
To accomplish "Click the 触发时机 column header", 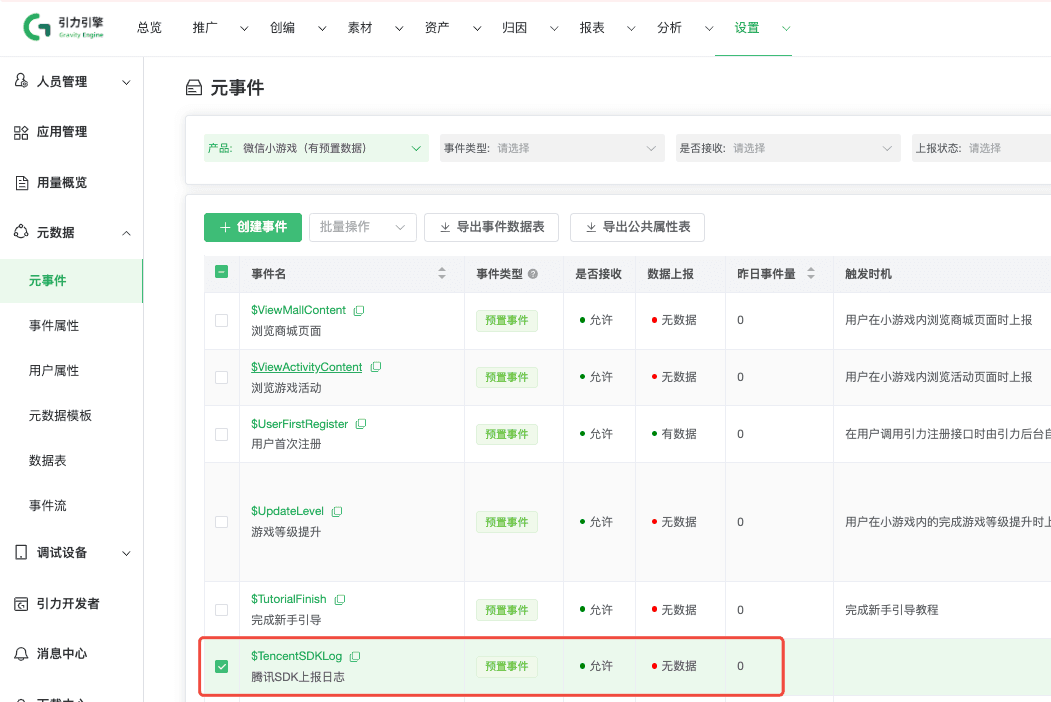I will (868, 274).
